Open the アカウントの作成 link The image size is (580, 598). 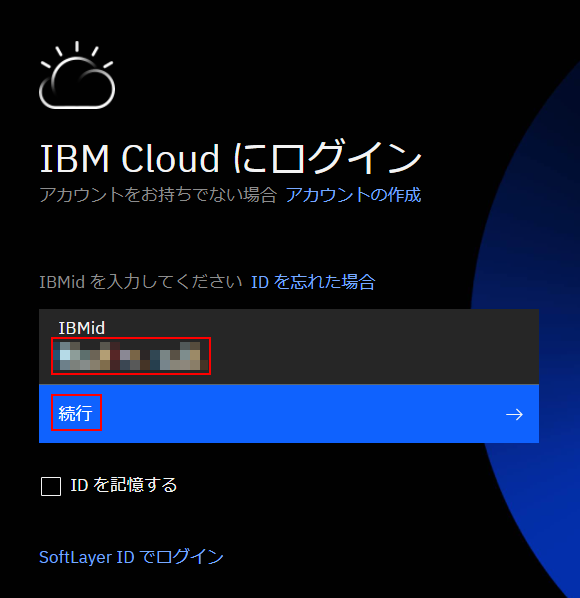(x=353, y=195)
